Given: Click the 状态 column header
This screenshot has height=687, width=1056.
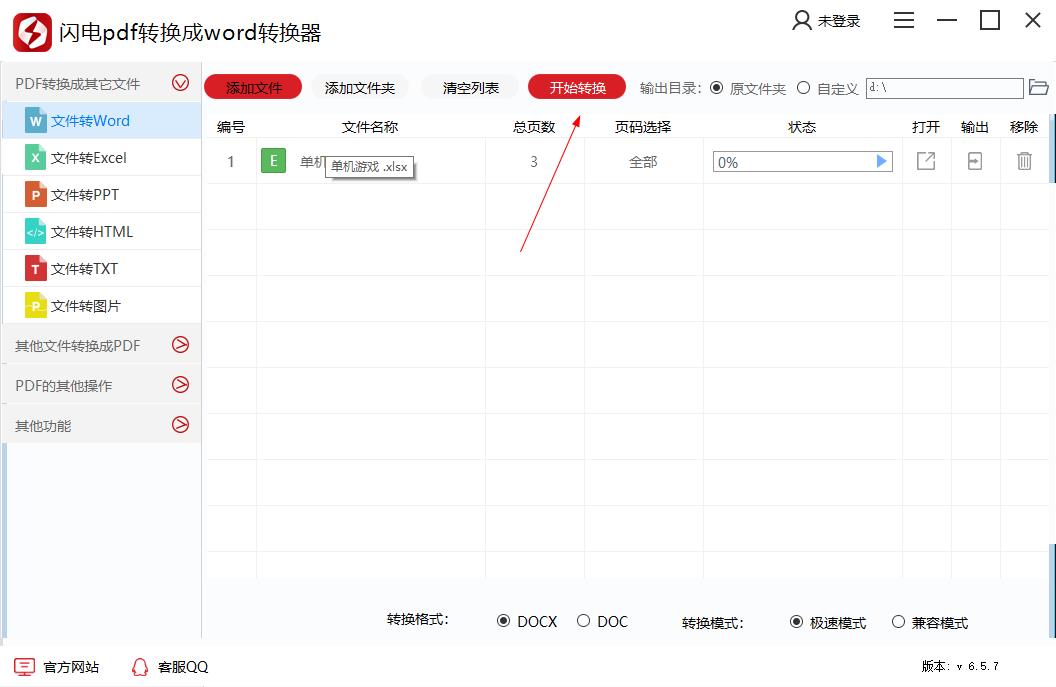Looking at the screenshot, I should pyautogui.click(x=802, y=127).
